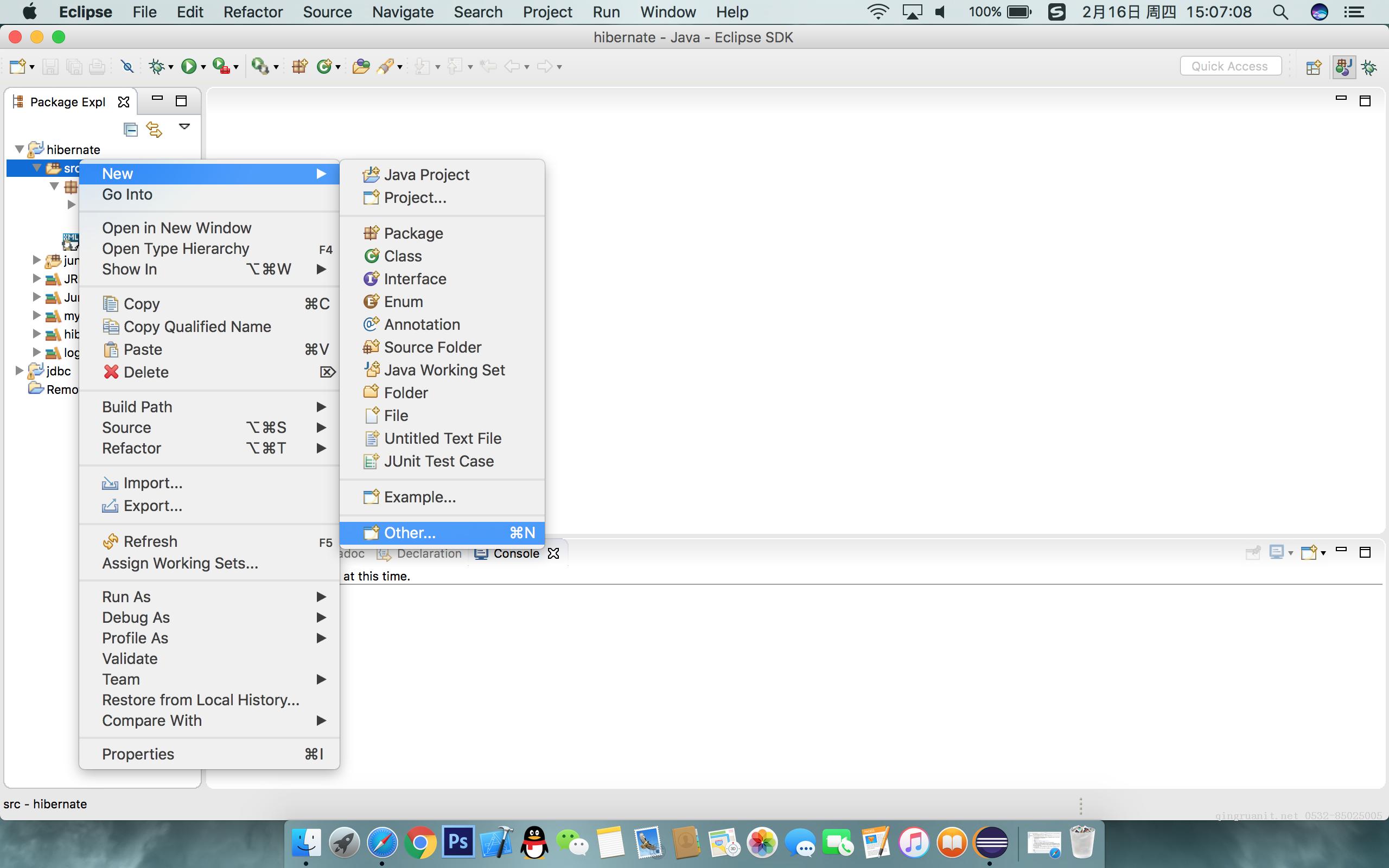Click Open in New Window menu entry
The image size is (1389, 868).
pos(209,228)
